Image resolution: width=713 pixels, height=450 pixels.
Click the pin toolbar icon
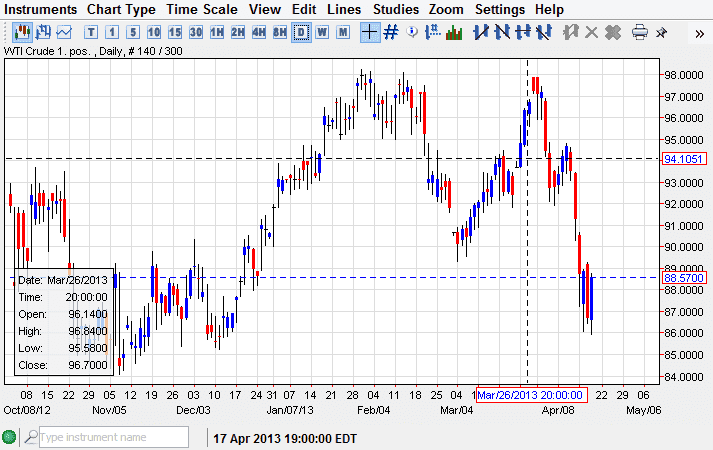(662, 32)
